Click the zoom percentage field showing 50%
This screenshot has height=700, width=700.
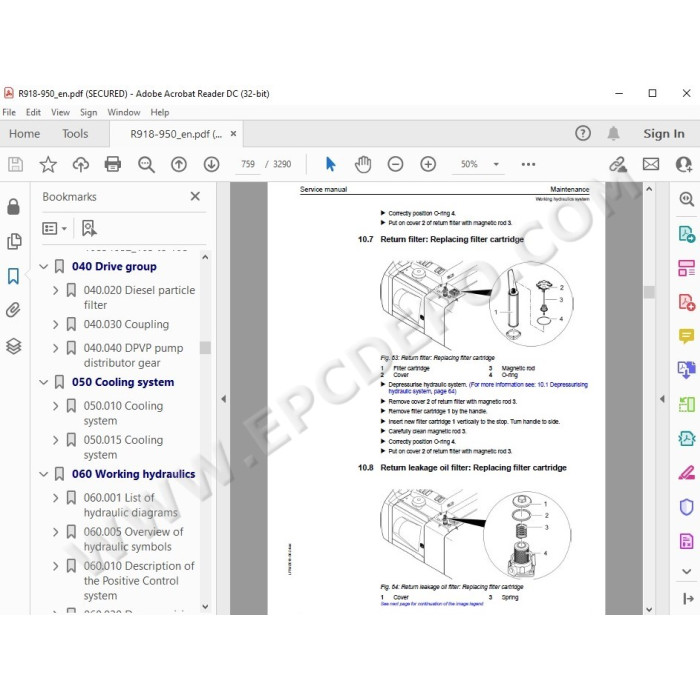pos(469,164)
